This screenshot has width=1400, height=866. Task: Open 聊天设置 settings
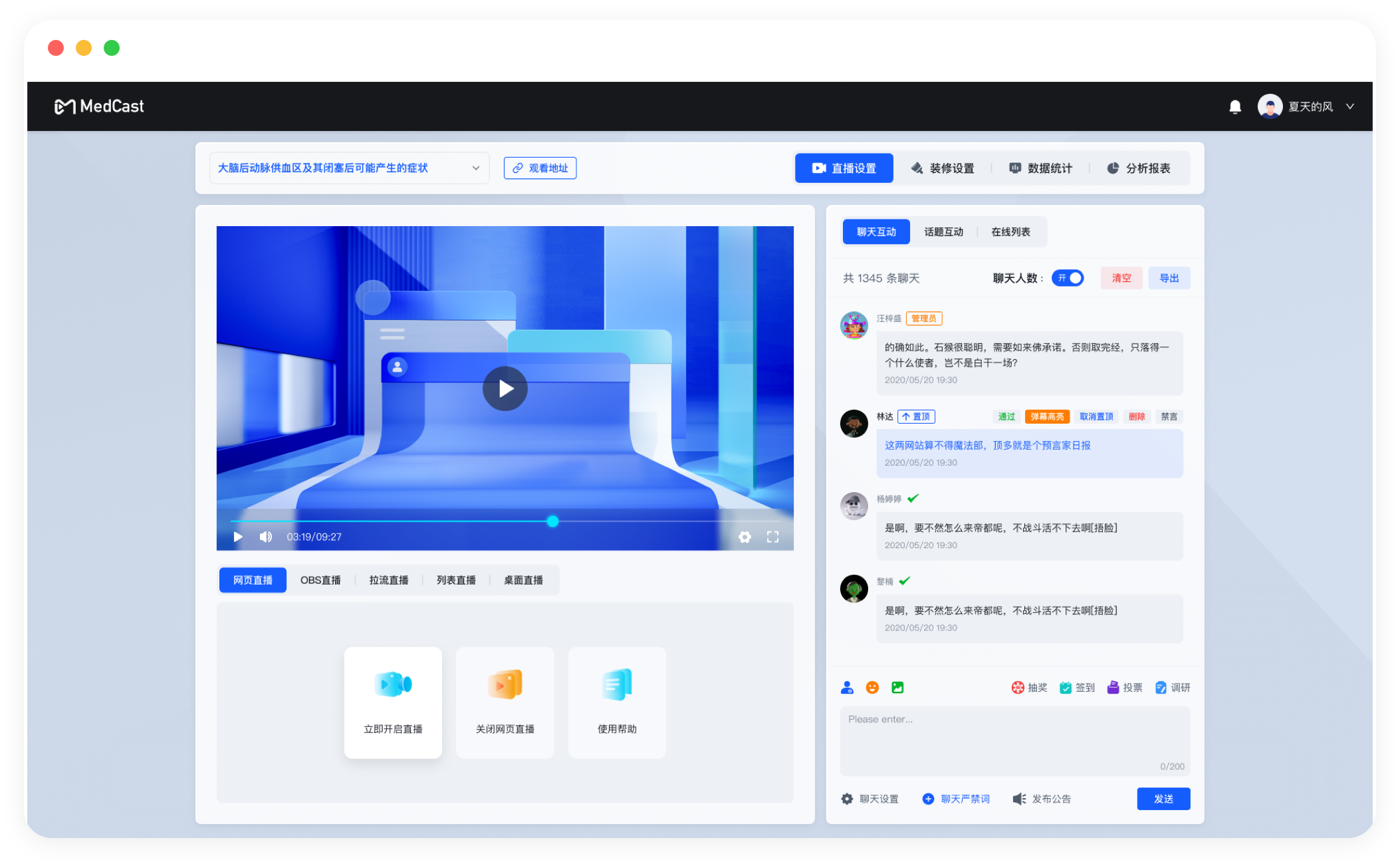[870, 799]
